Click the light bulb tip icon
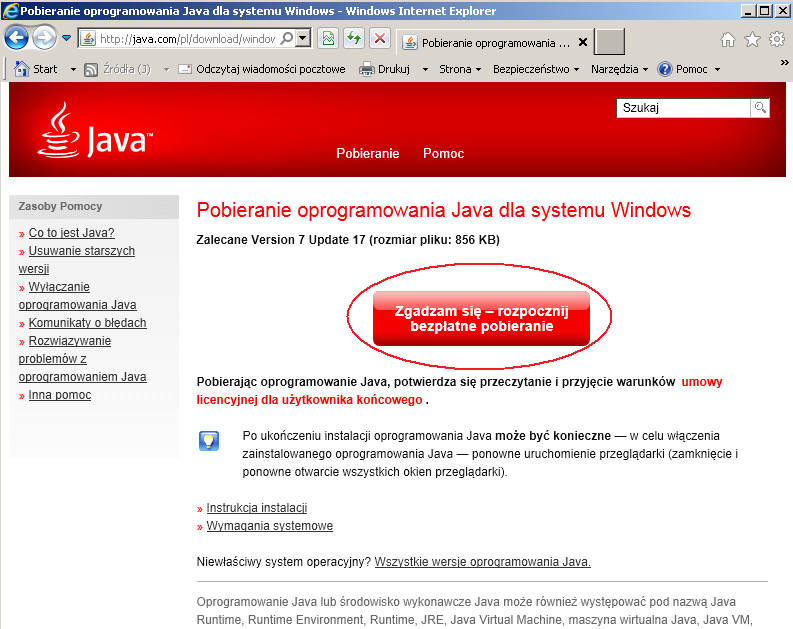This screenshot has width=793, height=629. [208, 440]
